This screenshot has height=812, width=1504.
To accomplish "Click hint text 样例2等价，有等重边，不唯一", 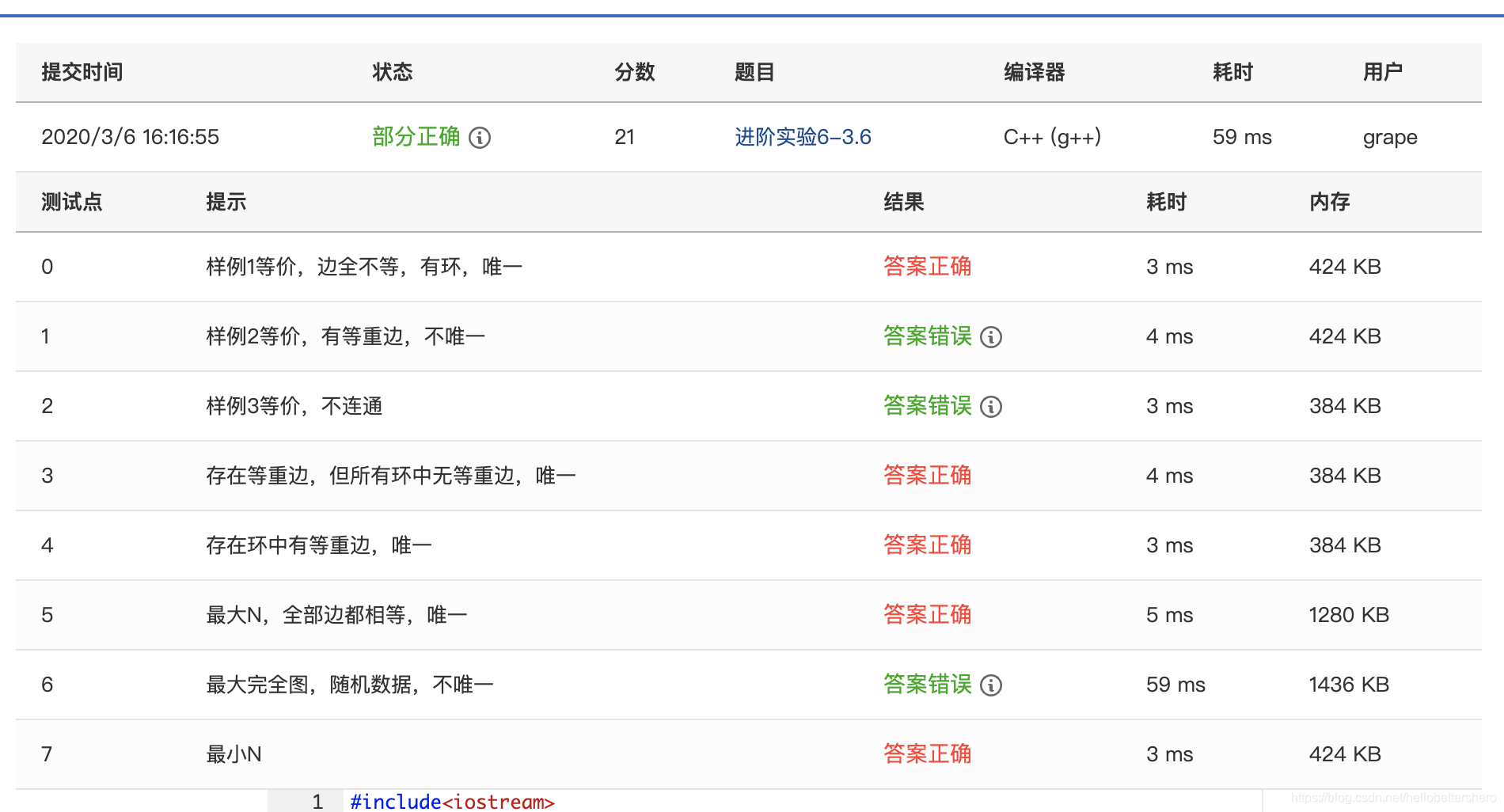I will click(x=346, y=336).
